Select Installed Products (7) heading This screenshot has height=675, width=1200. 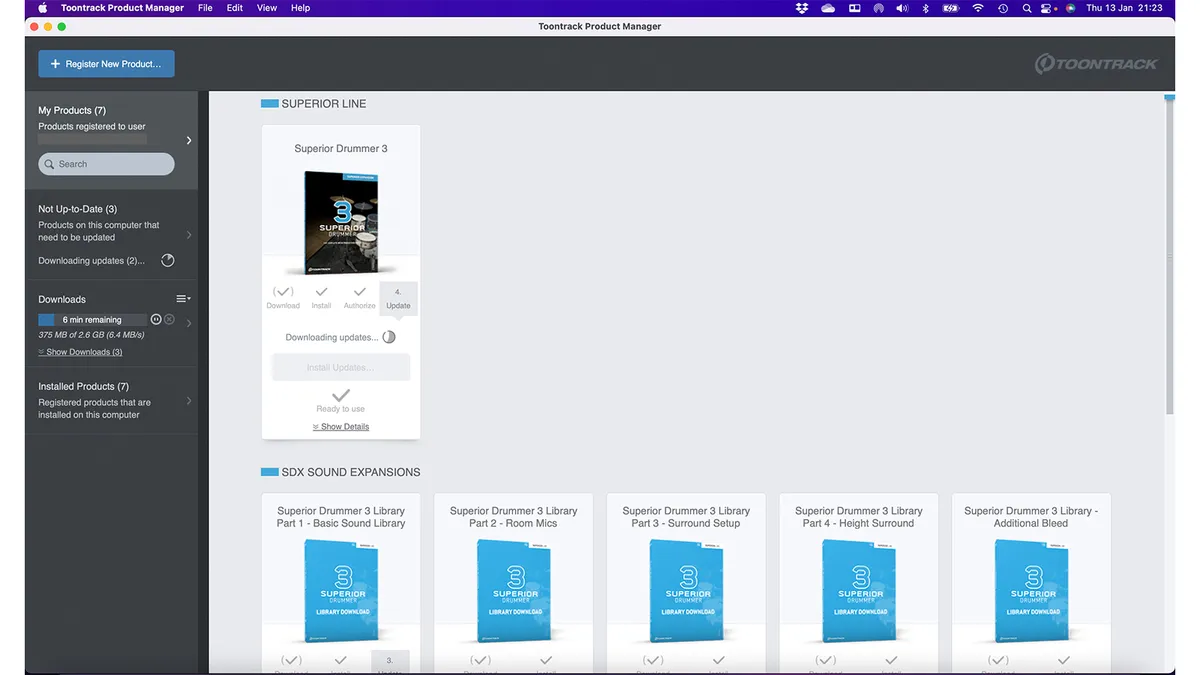[83, 386]
